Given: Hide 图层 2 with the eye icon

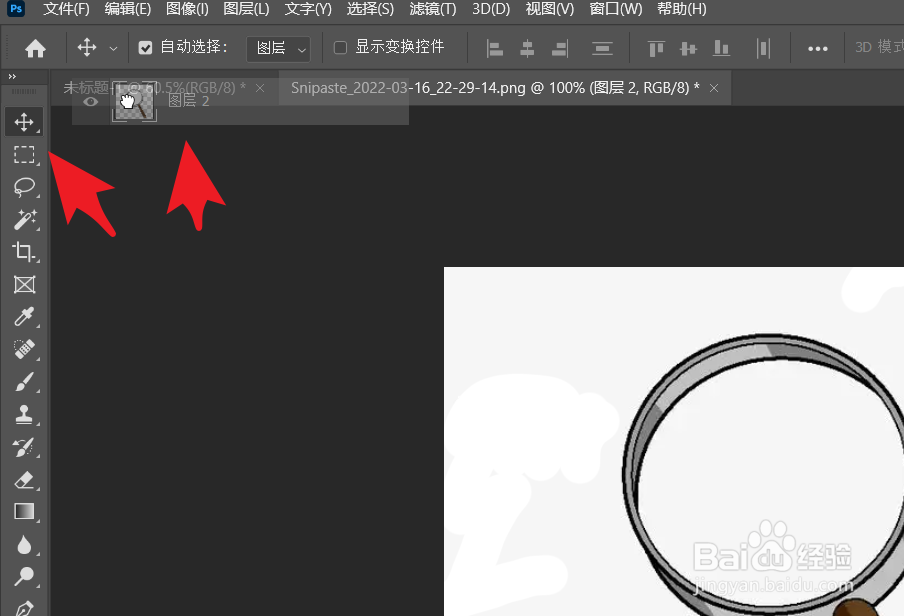Looking at the screenshot, I should pyautogui.click(x=90, y=101).
